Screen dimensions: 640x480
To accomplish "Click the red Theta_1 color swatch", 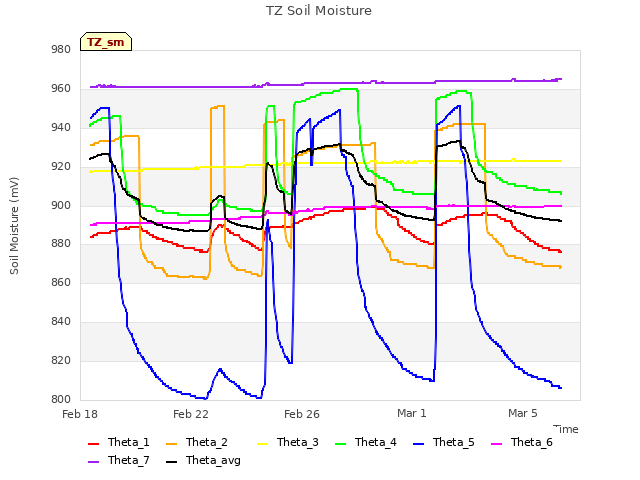I will [93, 444].
